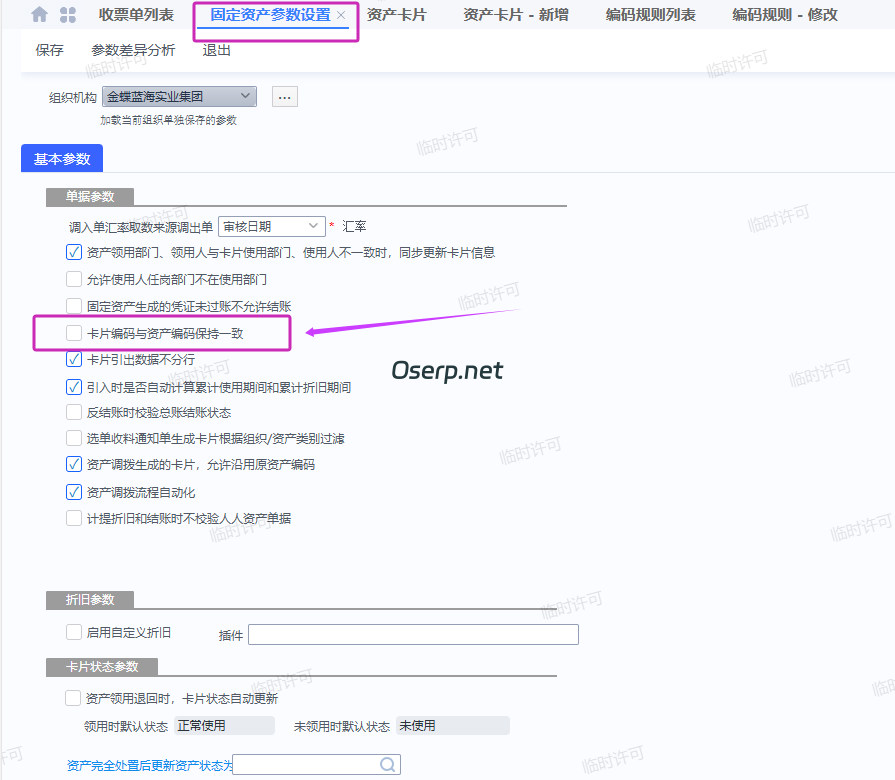The width and height of the screenshot is (895, 780).
Task: Click the 保存 toolbar button
Action: tap(49, 49)
